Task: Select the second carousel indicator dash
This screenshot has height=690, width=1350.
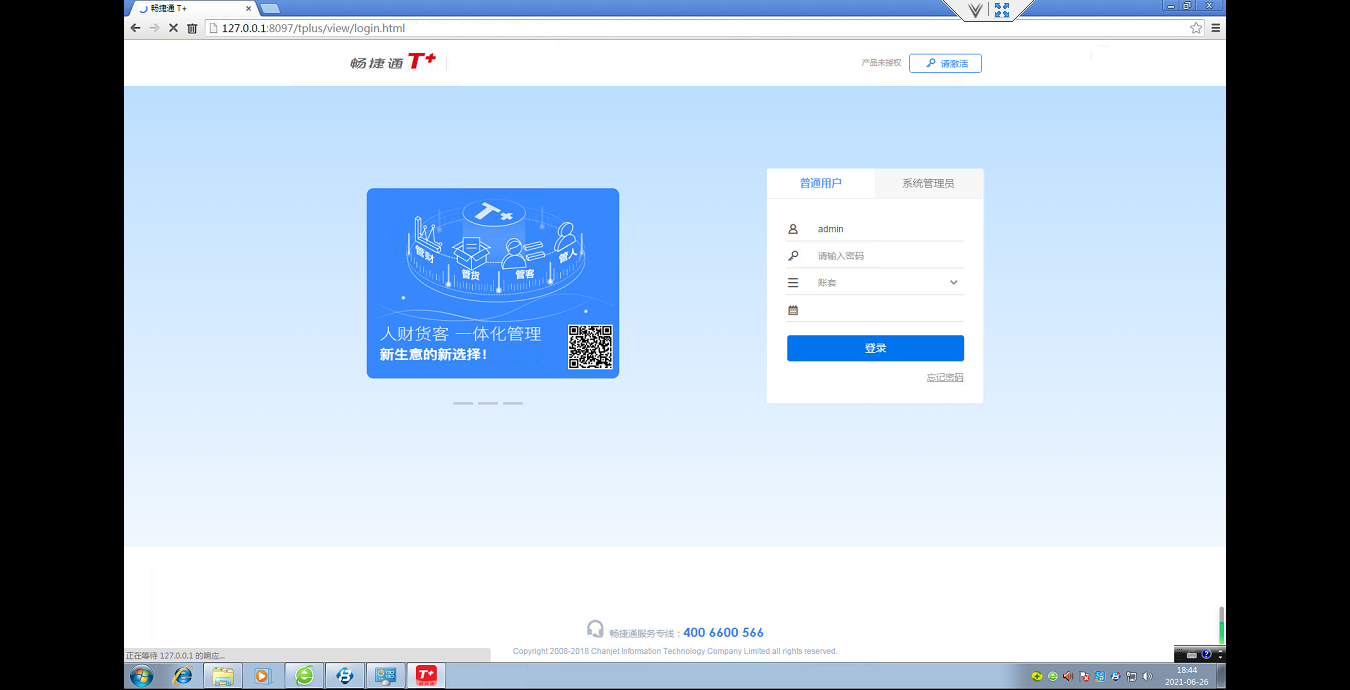Action: coord(488,403)
